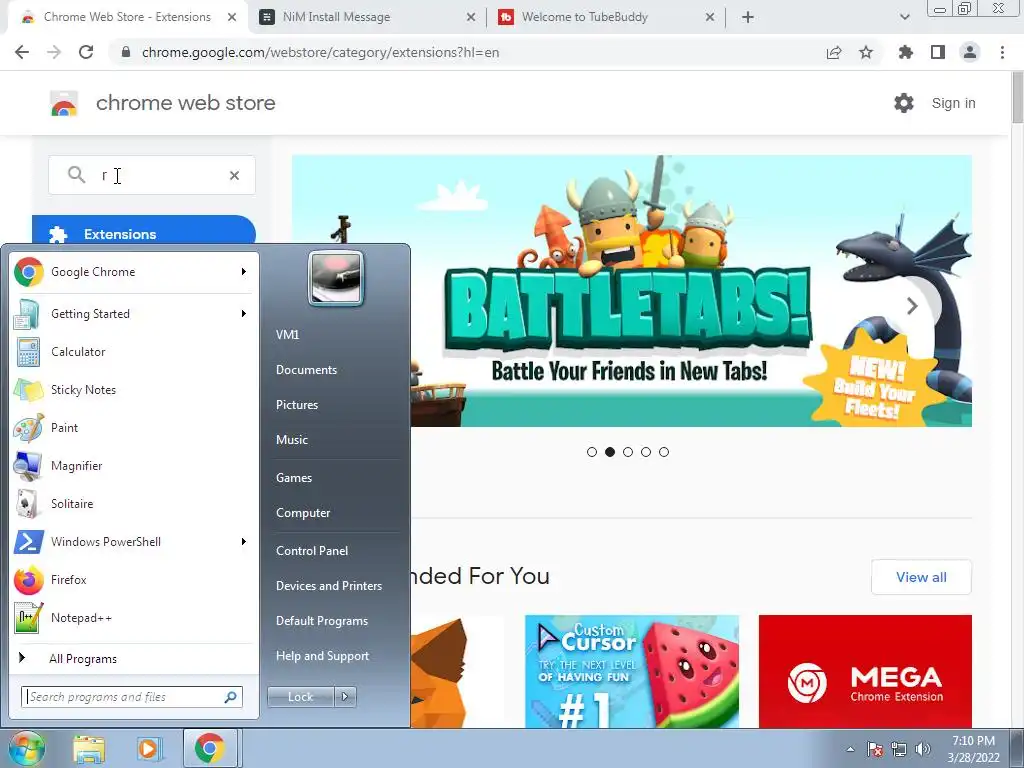The height and width of the screenshot is (768, 1024).
Task: Open Web Store settings gear
Action: 904,103
